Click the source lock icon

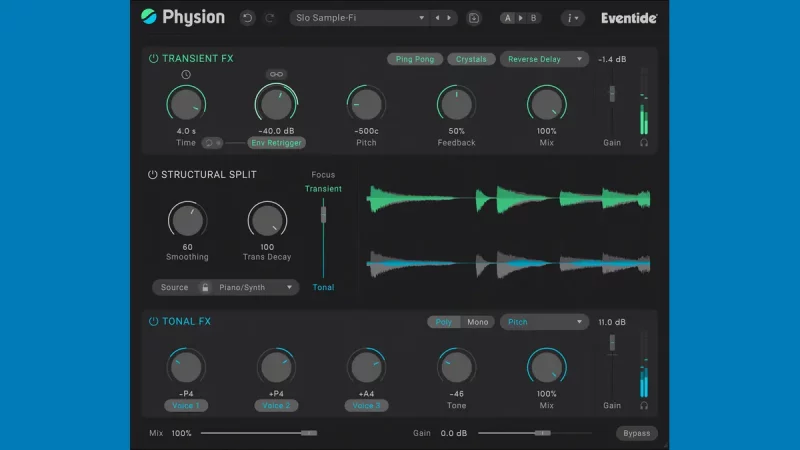pos(205,288)
